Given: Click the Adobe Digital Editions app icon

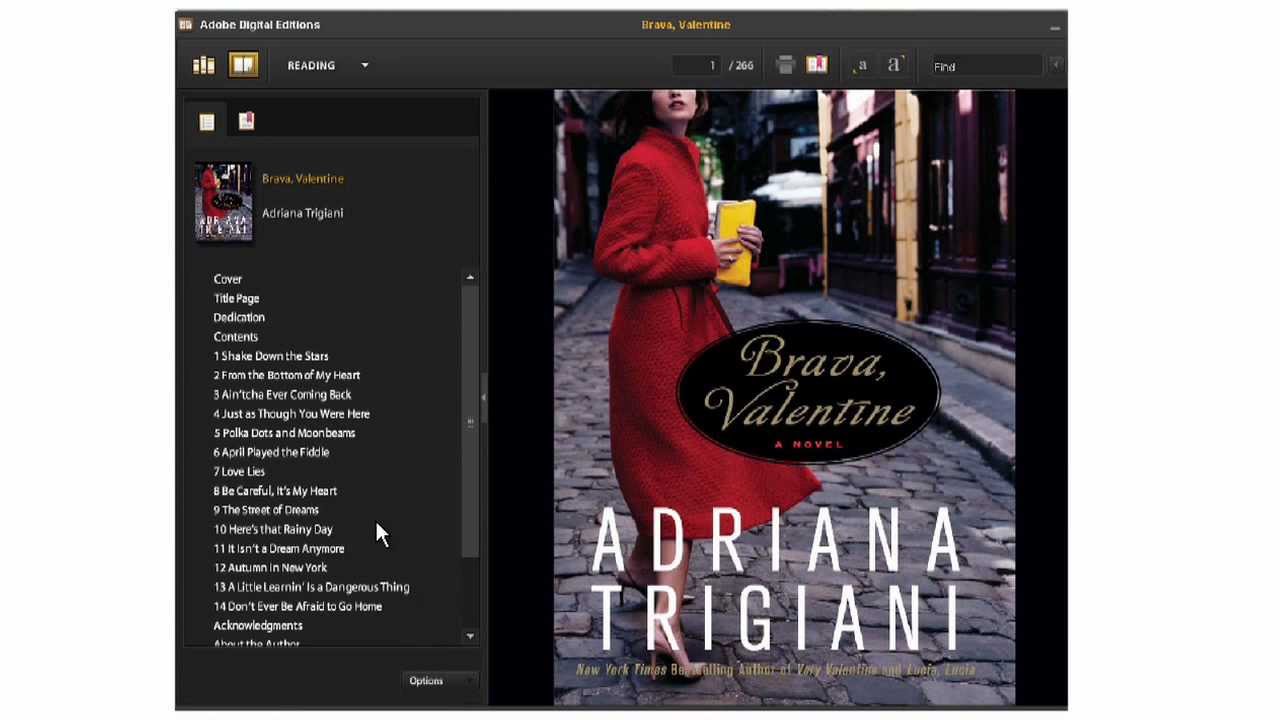Looking at the screenshot, I should click(x=186, y=24).
